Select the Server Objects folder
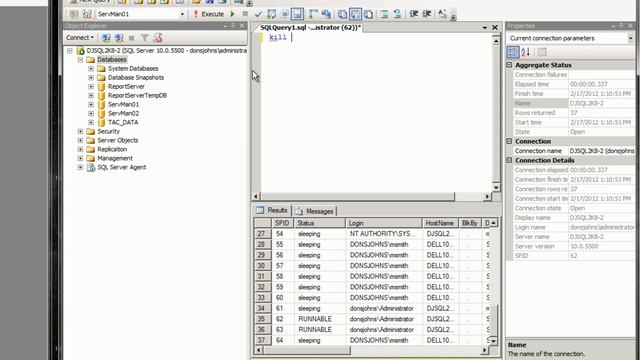This screenshot has height=360, width=640. [118, 140]
